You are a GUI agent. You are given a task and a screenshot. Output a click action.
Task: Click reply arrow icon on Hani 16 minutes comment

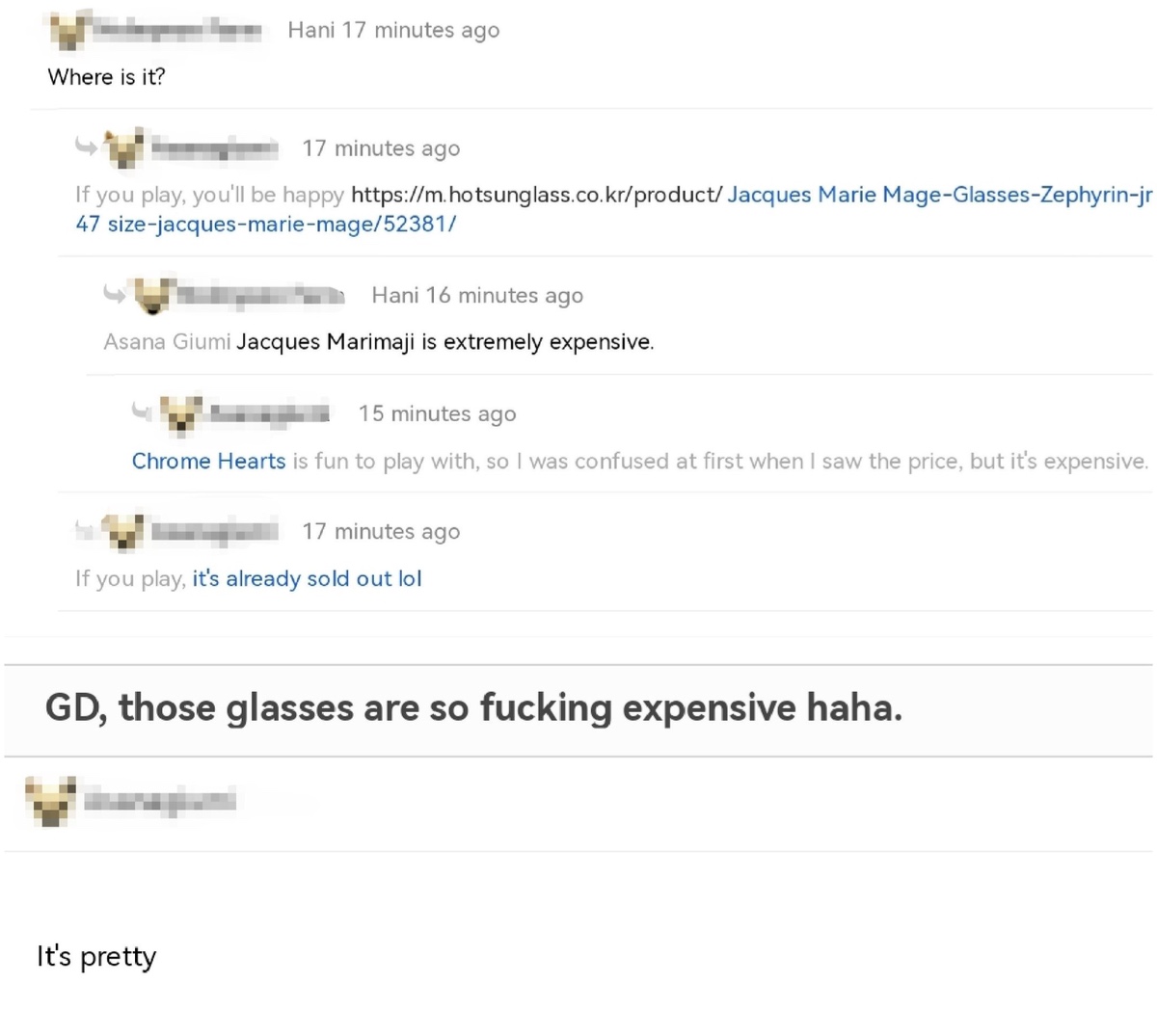coord(115,294)
